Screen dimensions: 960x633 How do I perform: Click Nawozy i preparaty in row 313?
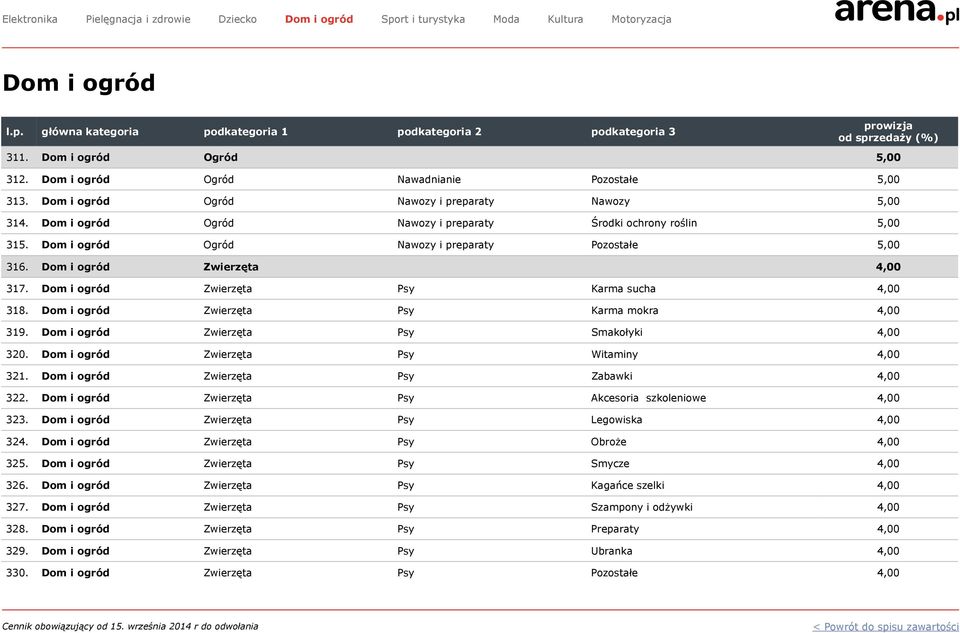tap(445, 201)
